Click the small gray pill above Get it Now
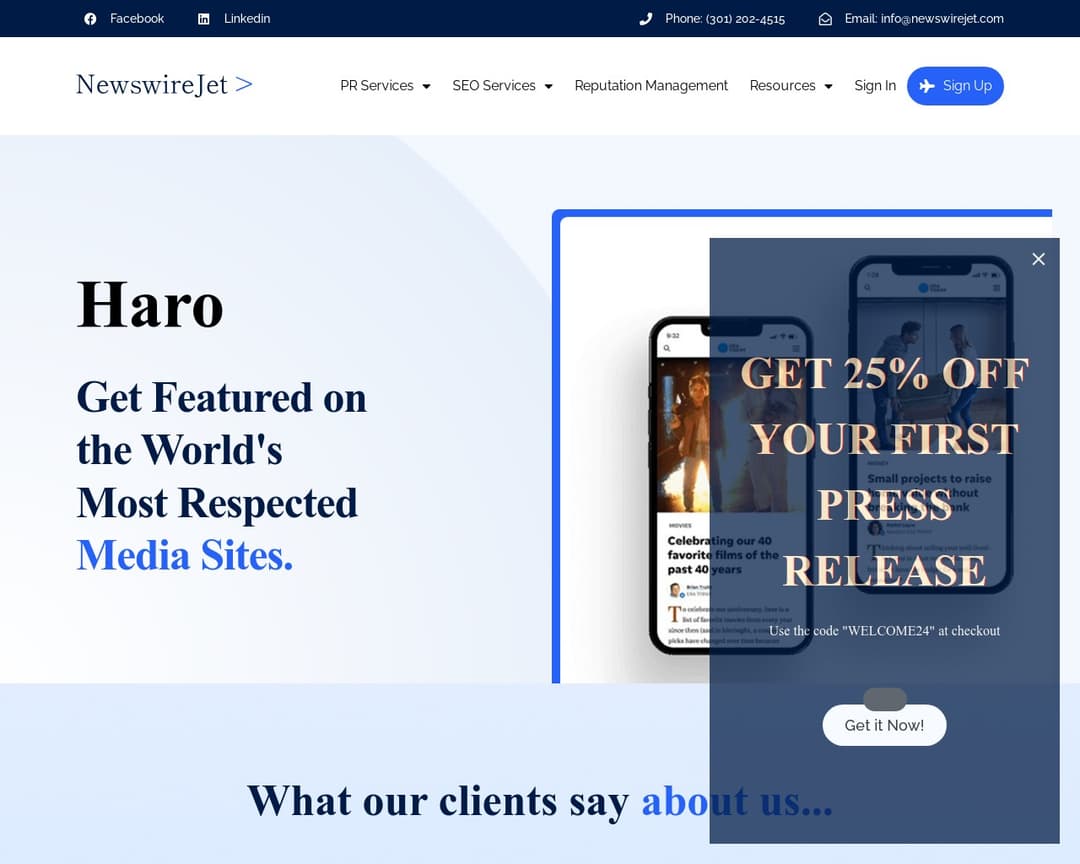This screenshot has height=864, width=1080. coord(884,699)
